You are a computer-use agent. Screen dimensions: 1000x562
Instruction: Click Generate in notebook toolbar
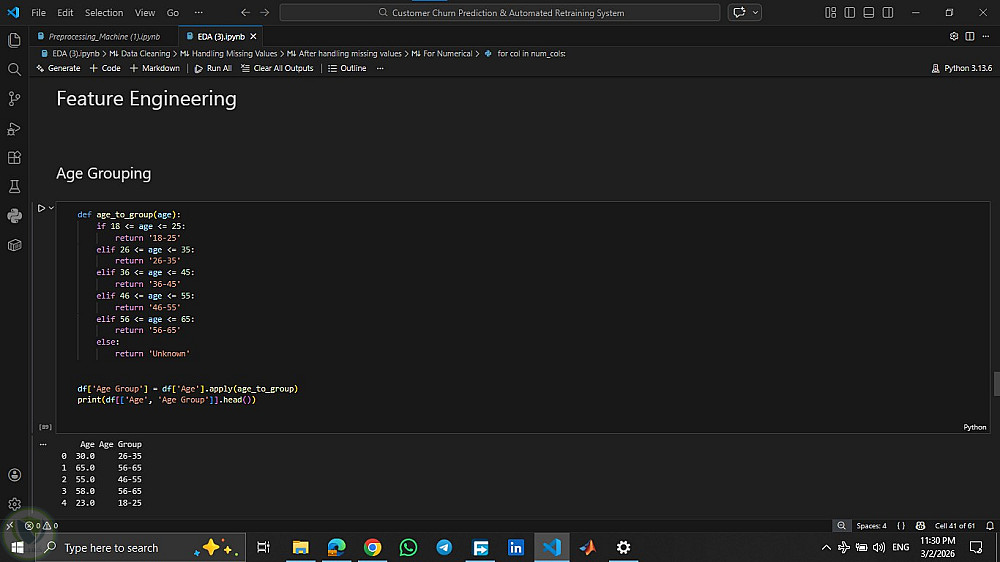[x=58, y=68]
